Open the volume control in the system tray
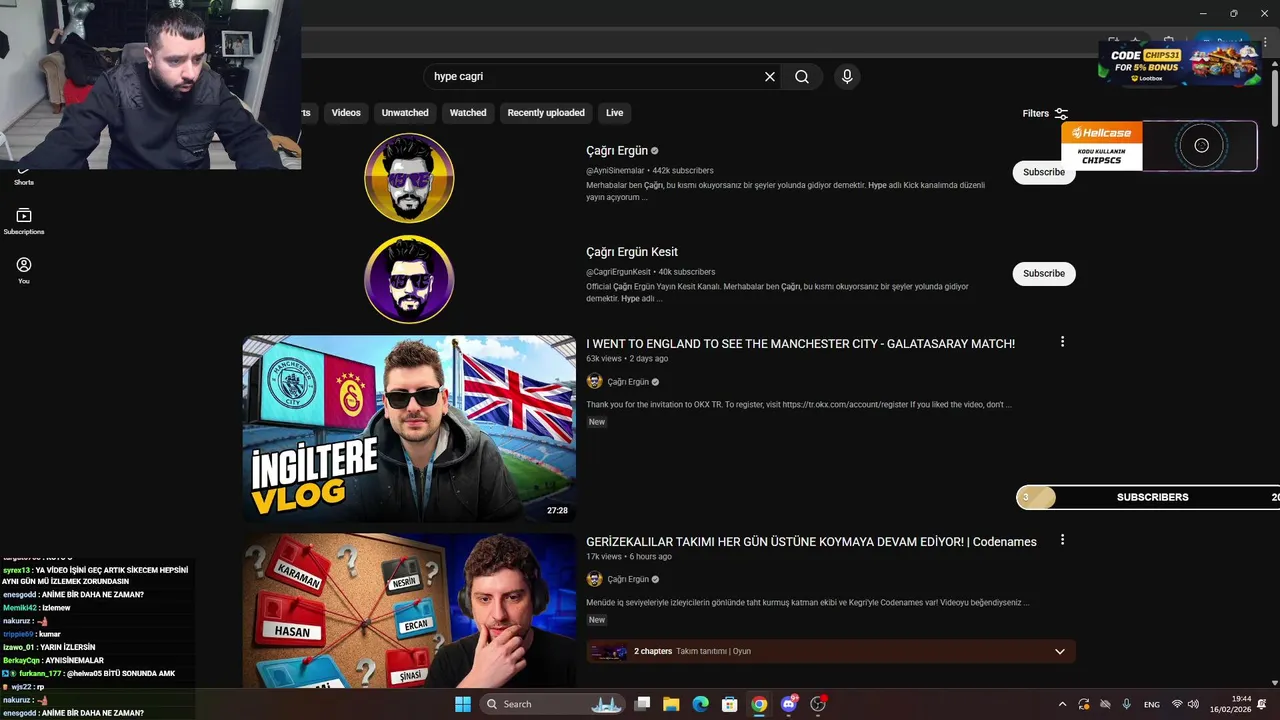 [x=1193, y=705]
